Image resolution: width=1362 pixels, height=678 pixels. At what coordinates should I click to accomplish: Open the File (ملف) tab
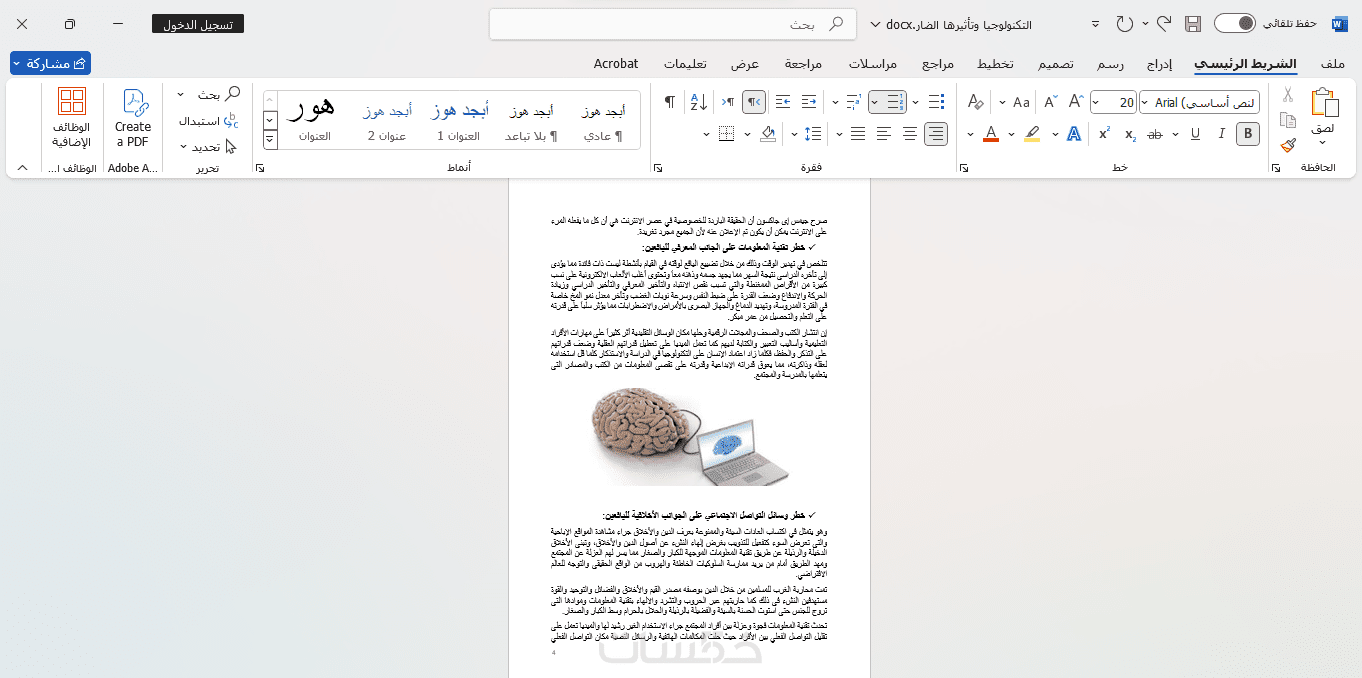point(1333,63)
